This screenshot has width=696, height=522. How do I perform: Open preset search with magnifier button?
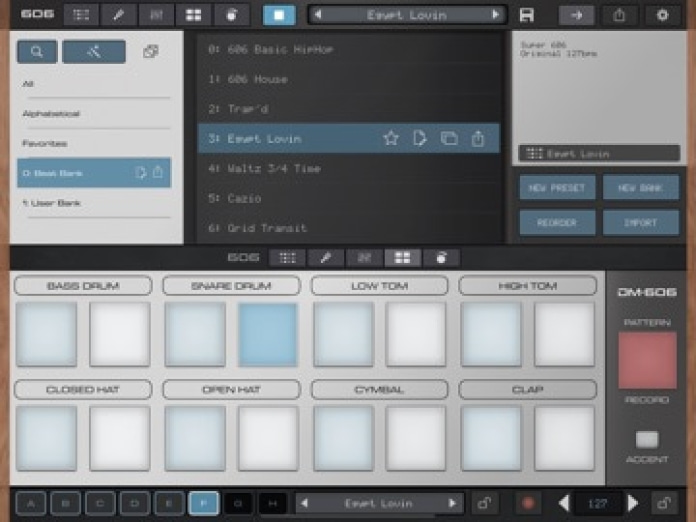coord(37,51)
